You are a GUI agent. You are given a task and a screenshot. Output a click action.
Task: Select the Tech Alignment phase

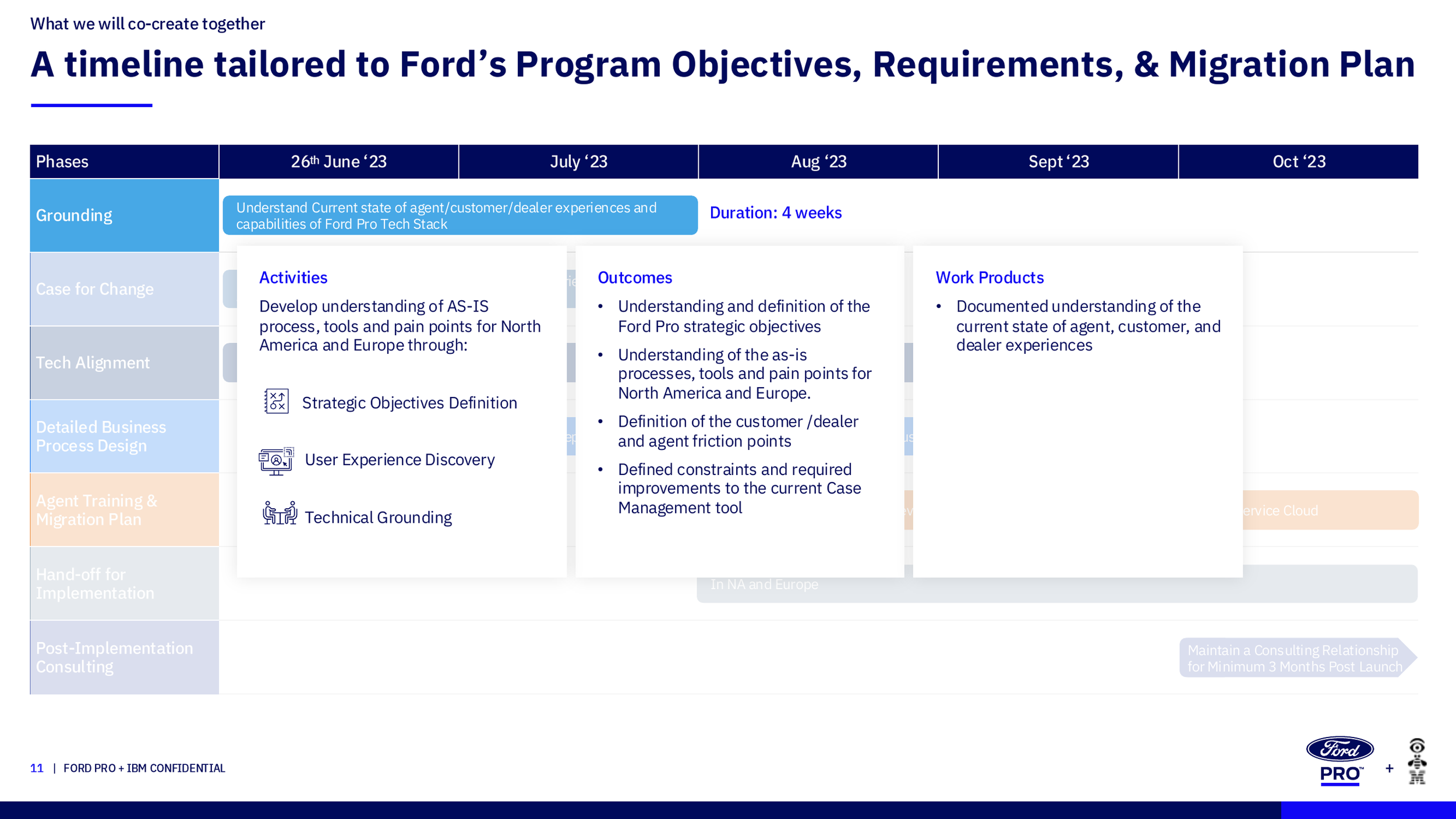coord(125,363)
